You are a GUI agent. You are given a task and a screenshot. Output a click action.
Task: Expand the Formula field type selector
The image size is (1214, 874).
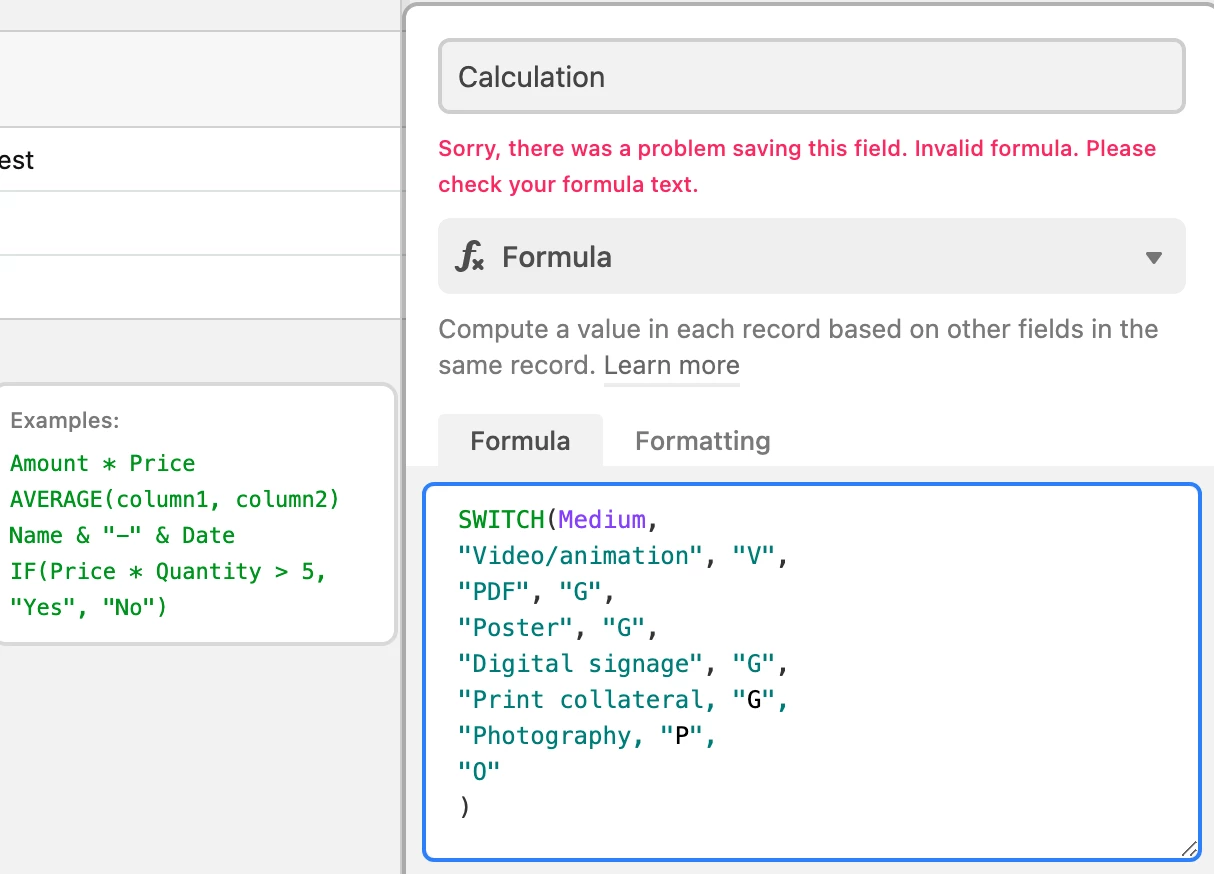click(810, 257)
